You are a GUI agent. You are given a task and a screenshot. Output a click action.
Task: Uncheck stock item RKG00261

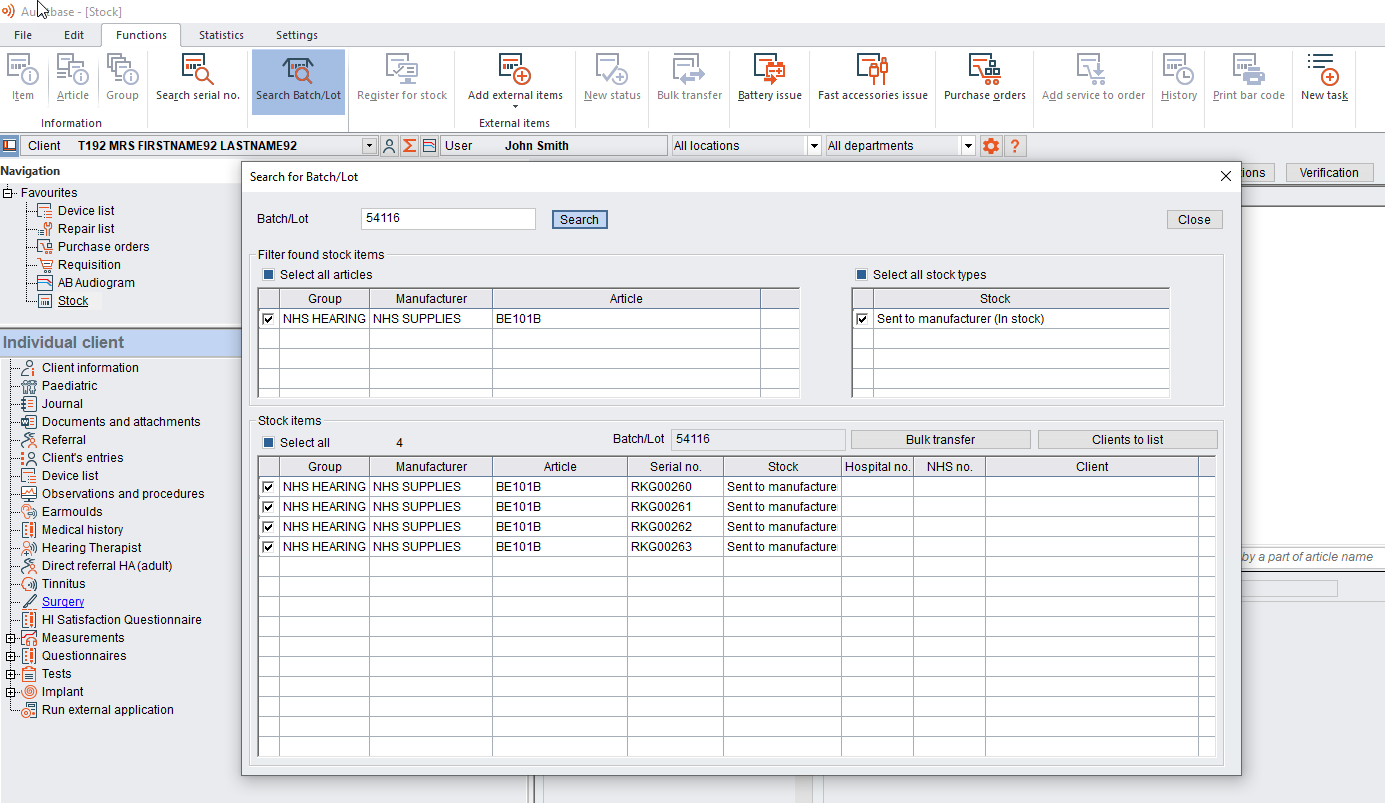[267, 507]
